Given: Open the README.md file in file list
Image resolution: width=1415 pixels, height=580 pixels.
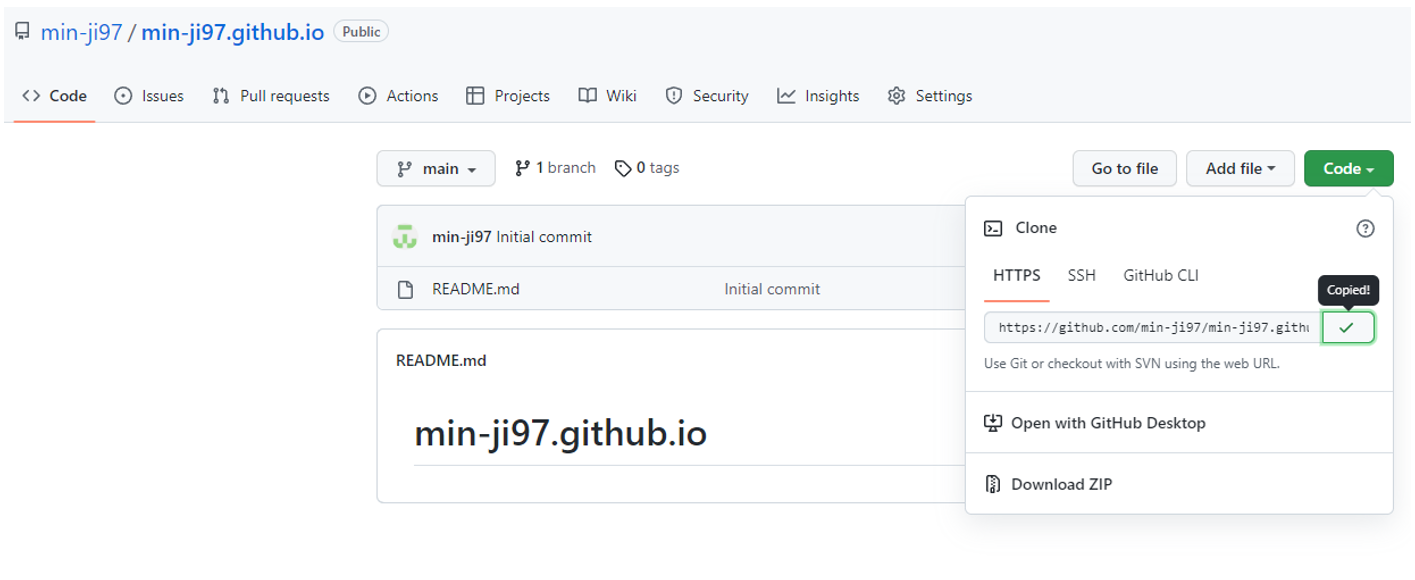Looking at the screenshot, I should (476, 290).
